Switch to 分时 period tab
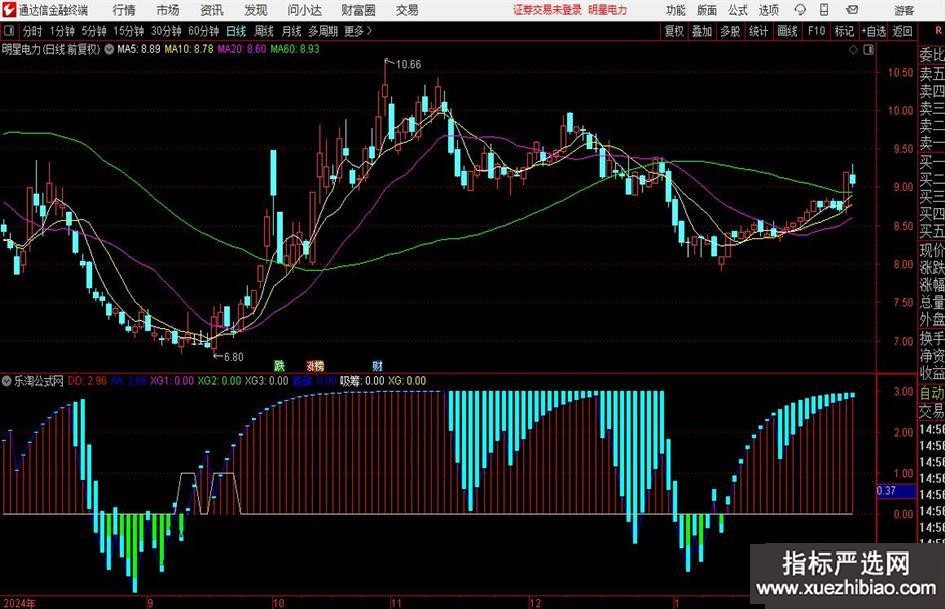 pyautogui.click(x=32, y=31)
